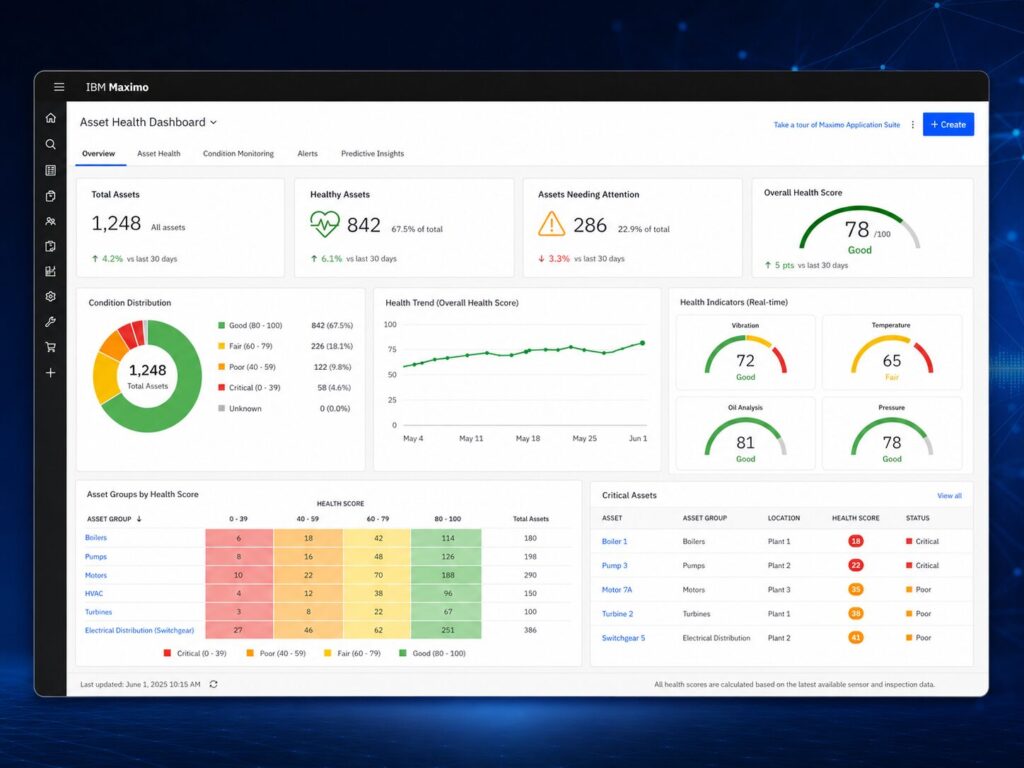Click the donut chart center 1,248 Total Assets

click(x=148, y=376)
